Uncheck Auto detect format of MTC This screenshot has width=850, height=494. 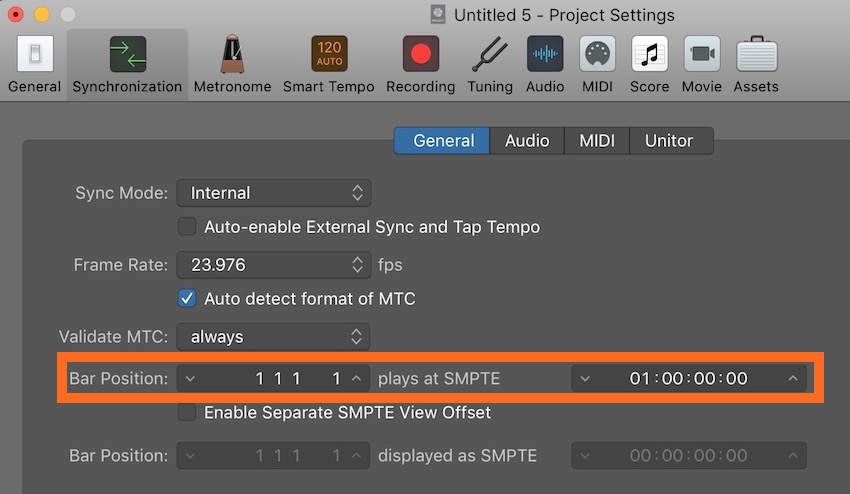click(187, 298)
